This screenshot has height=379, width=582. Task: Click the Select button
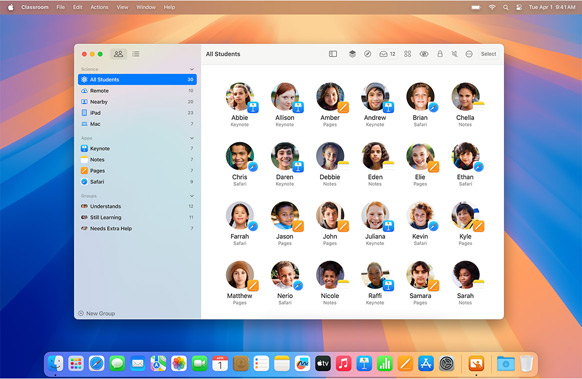click(488, 54)
